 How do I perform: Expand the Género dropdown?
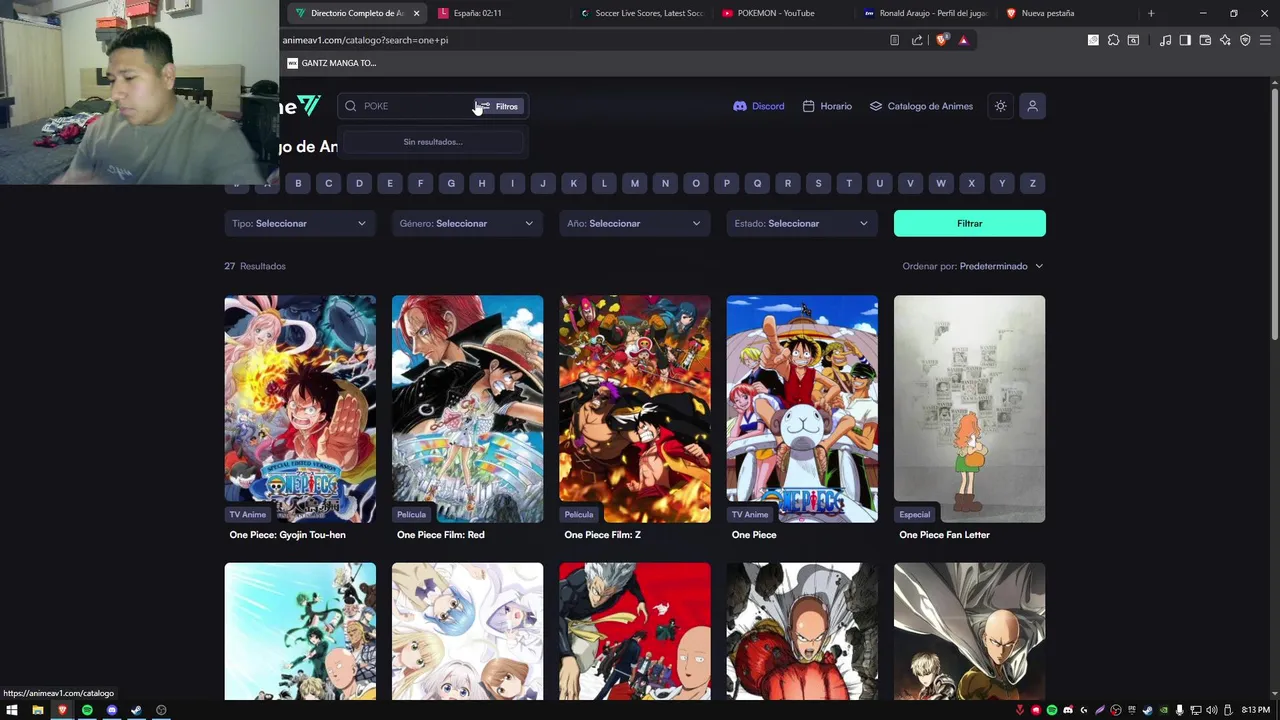point(467,223)
